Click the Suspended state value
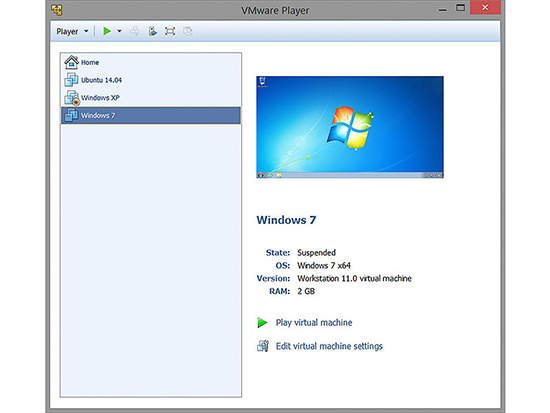The width and height of the screenshot is (550, 413). (x=316, y=253)
